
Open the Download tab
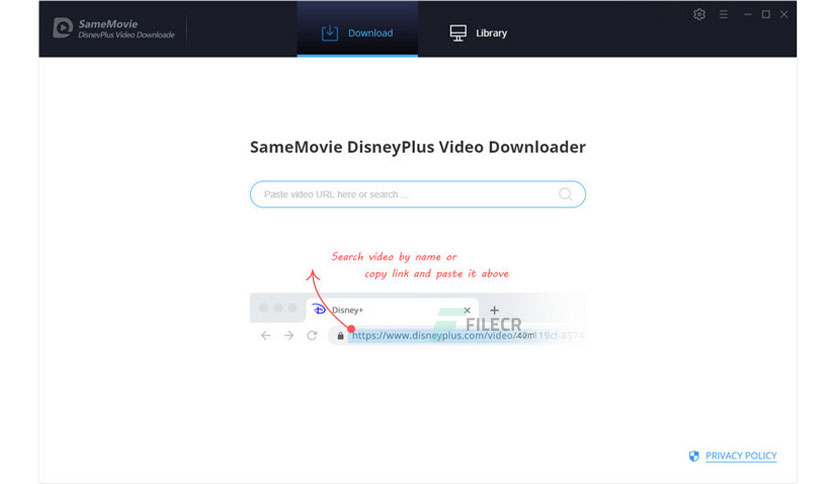click(357, 30)
